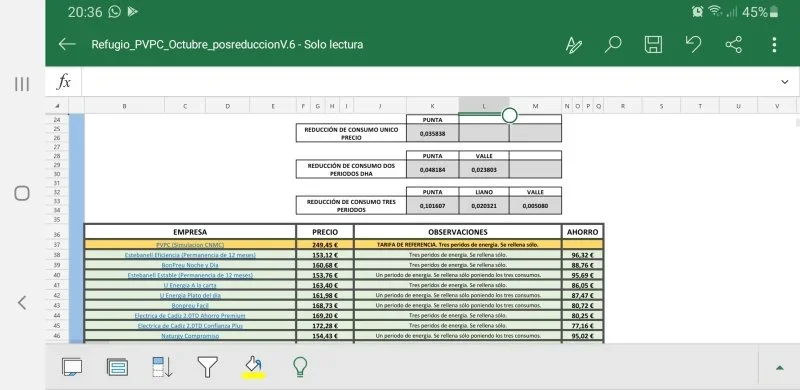Select the 249,45 € price cell
Image resolution: width=800 pixels, height=390 pixels.
point(325,245)
